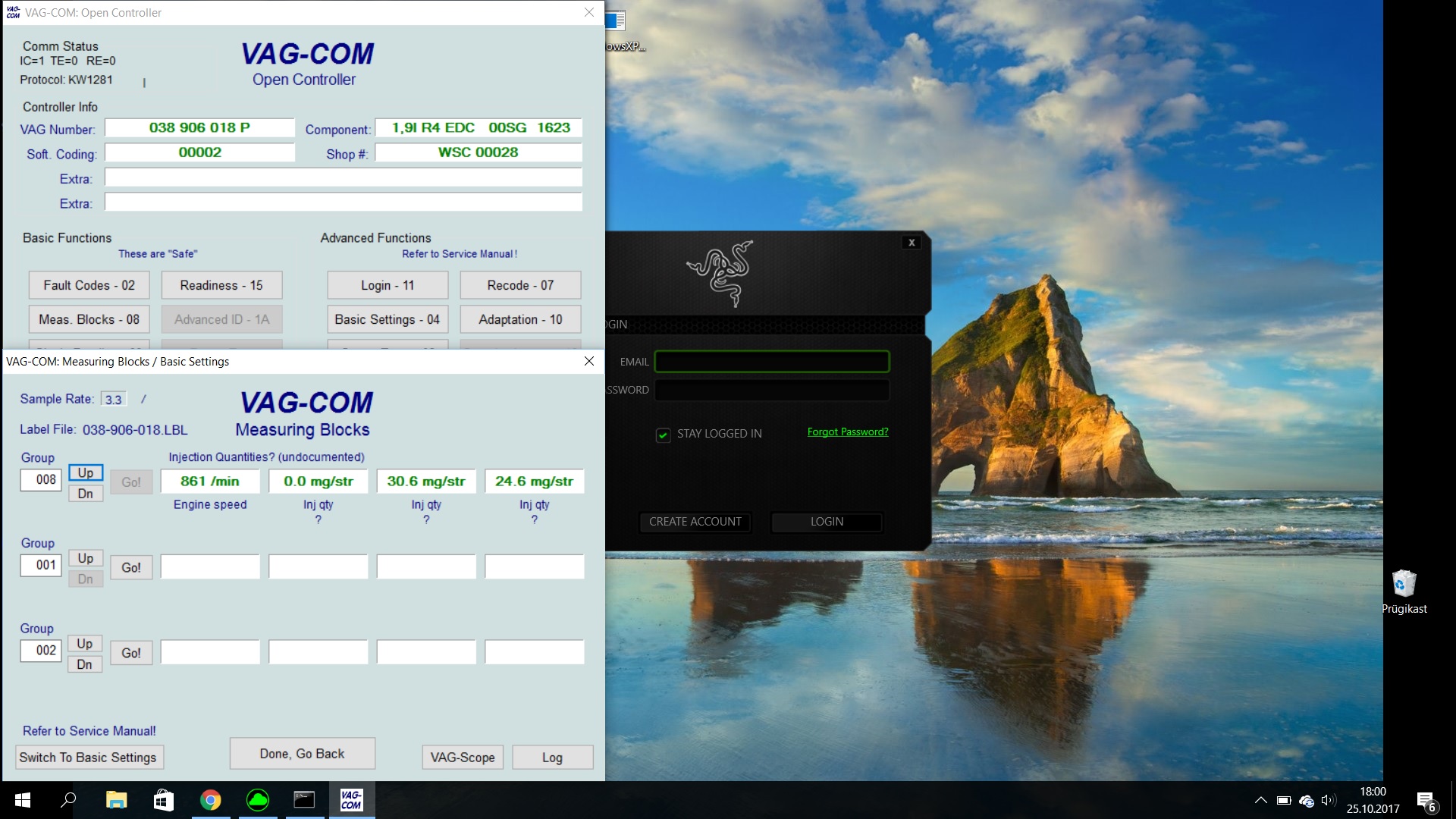Click first Extra field in Controller Info
This screenshot has width=1456, height=819.
[344, 177]
